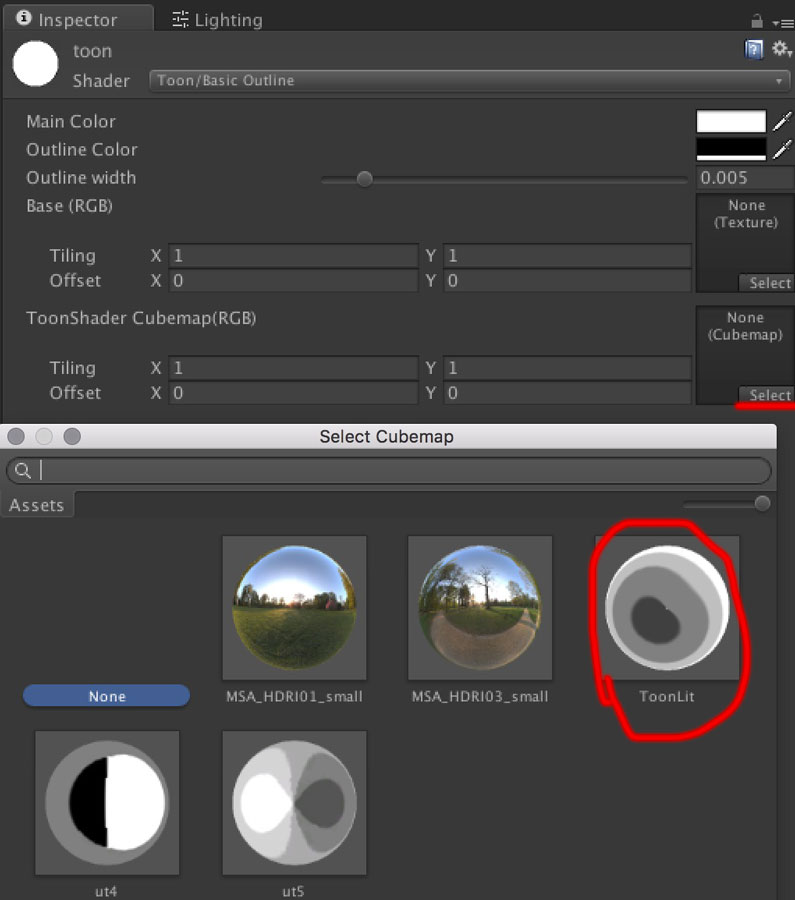This screenshot has width=795, height=900.
Task: Open the Outline Color black swatch
Action: click(731, 149)
